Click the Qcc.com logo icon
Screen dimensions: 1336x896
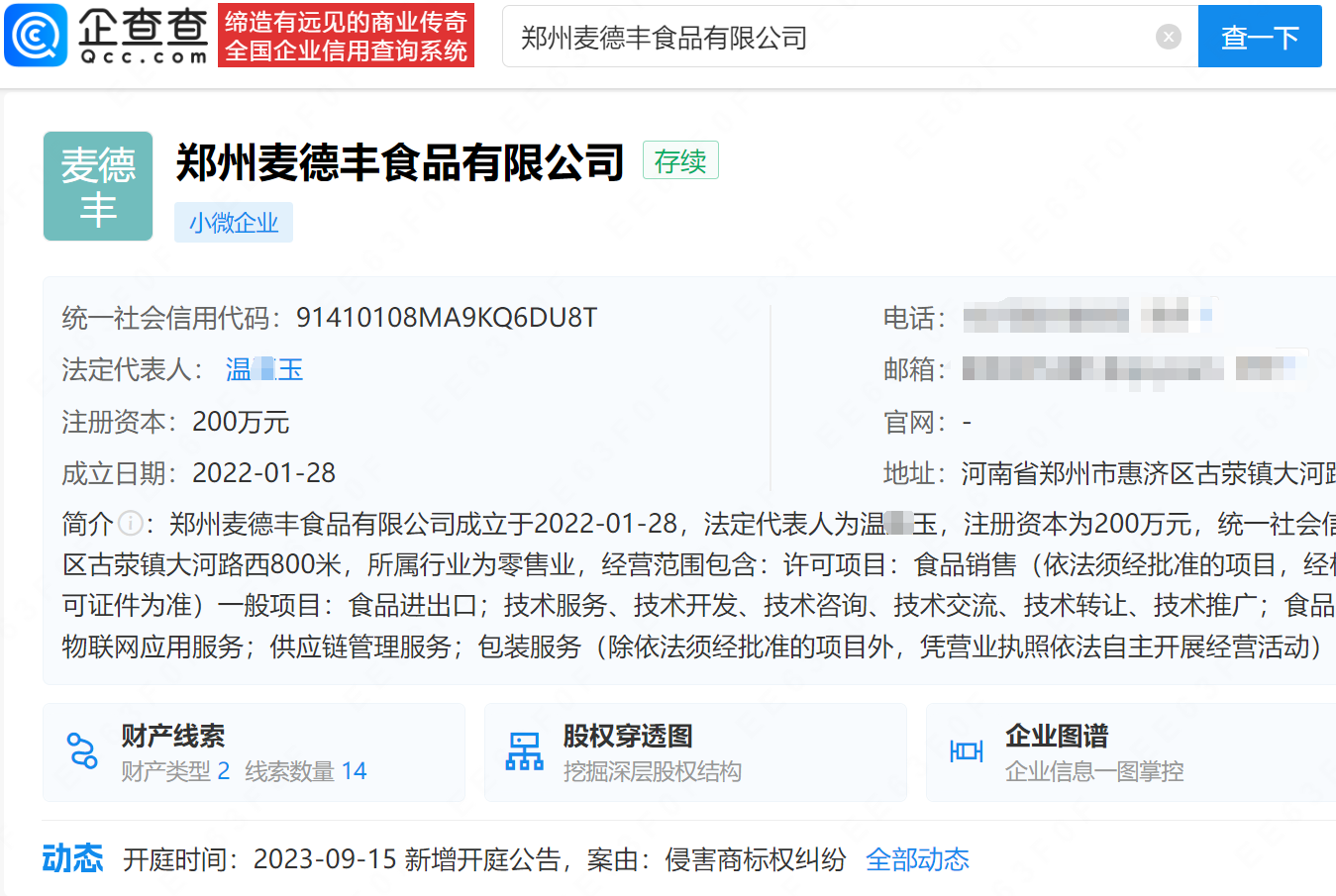[37, 36]
